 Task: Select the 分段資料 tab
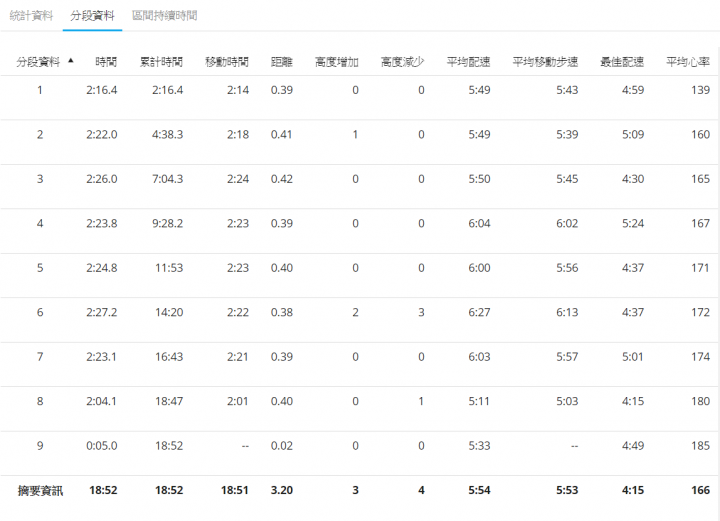click(92, 16)
